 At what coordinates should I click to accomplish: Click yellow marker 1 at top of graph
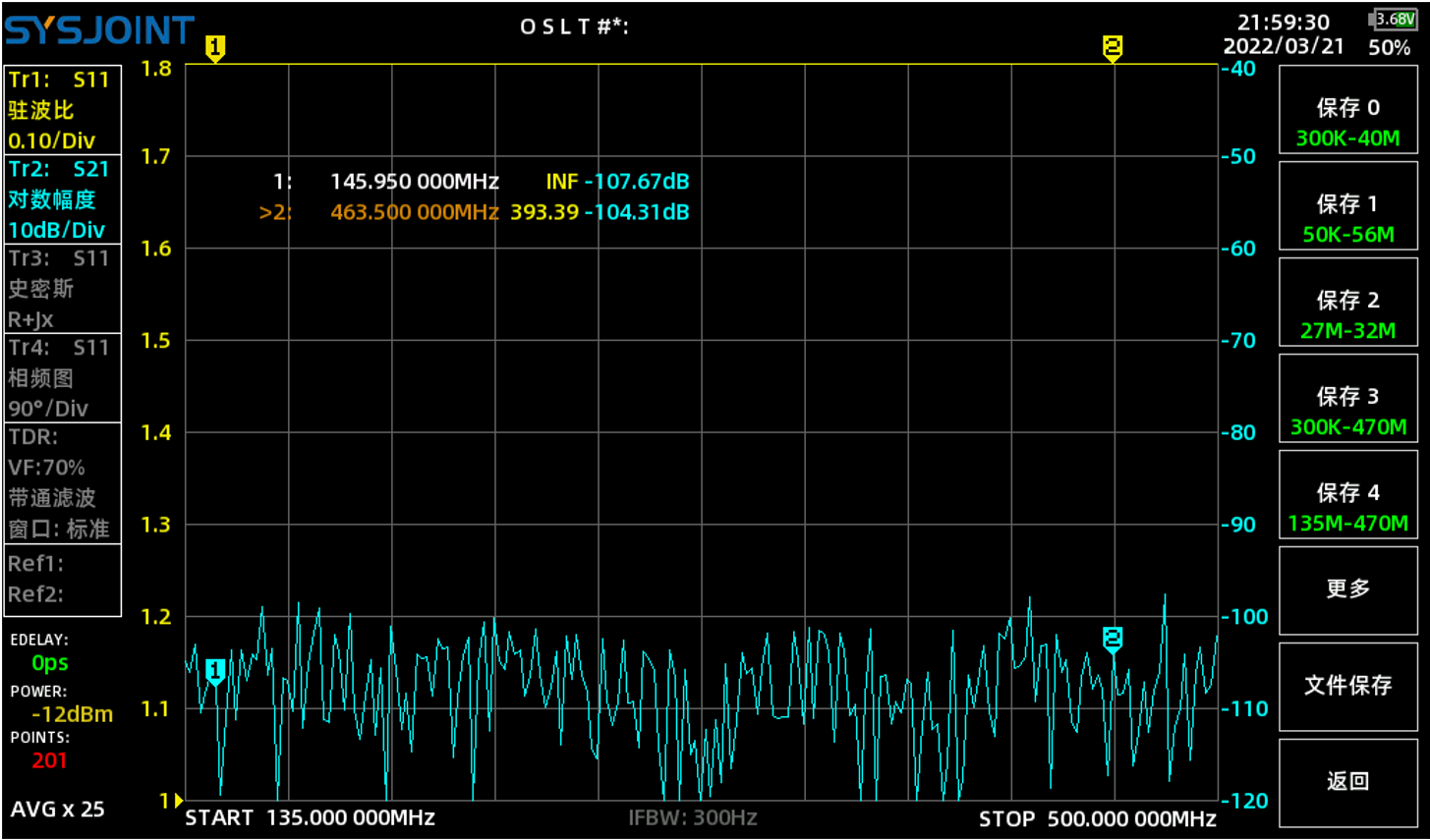click(x=215, y=48)
